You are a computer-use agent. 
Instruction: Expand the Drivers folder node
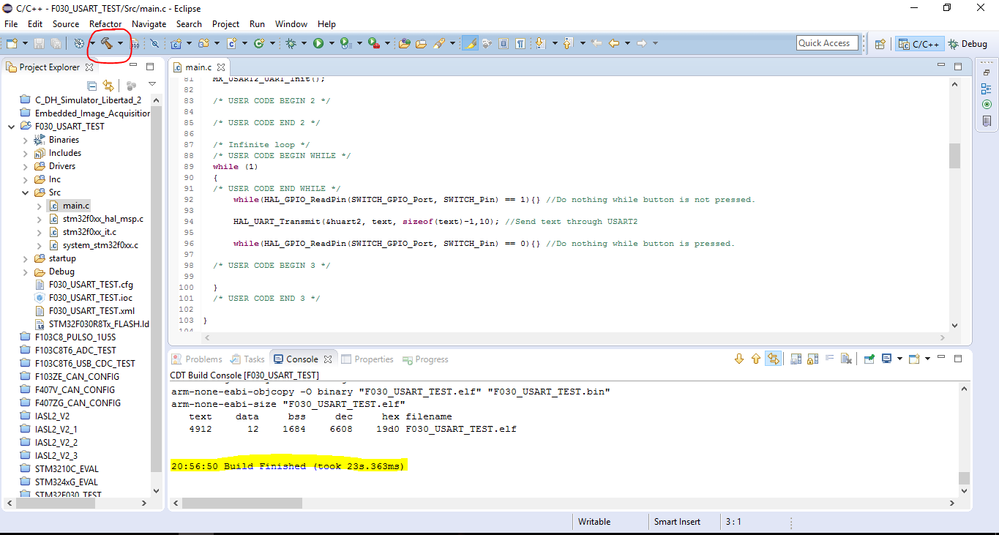(25, 166)
